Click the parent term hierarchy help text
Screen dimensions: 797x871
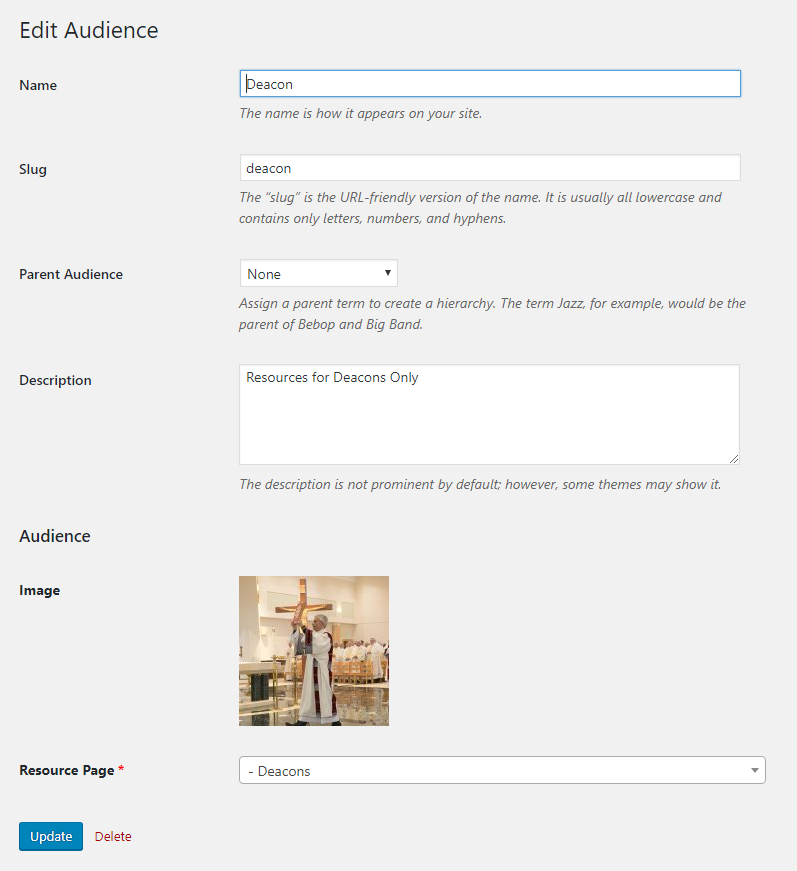492,313
